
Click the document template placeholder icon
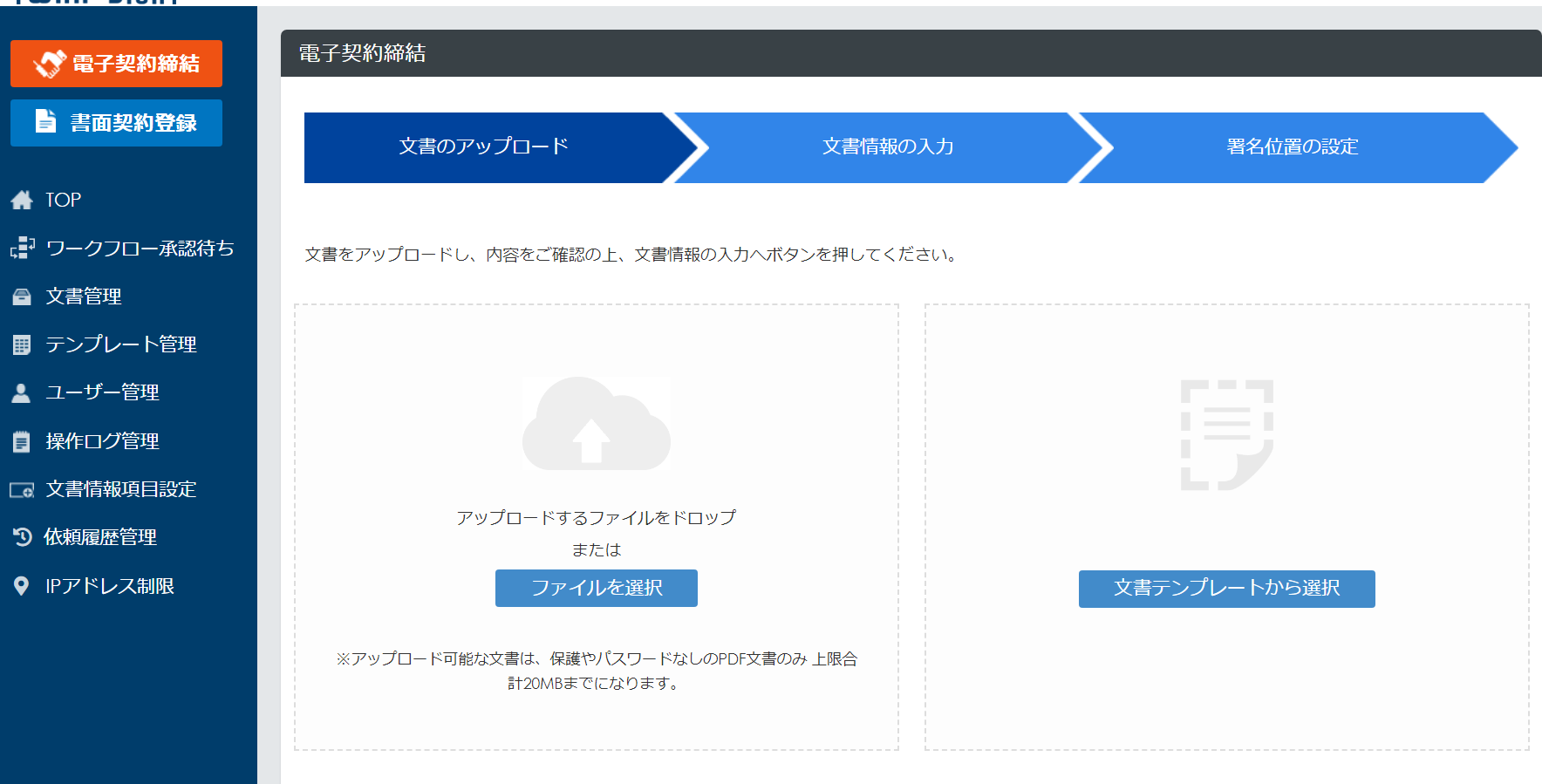point(1226,434)
